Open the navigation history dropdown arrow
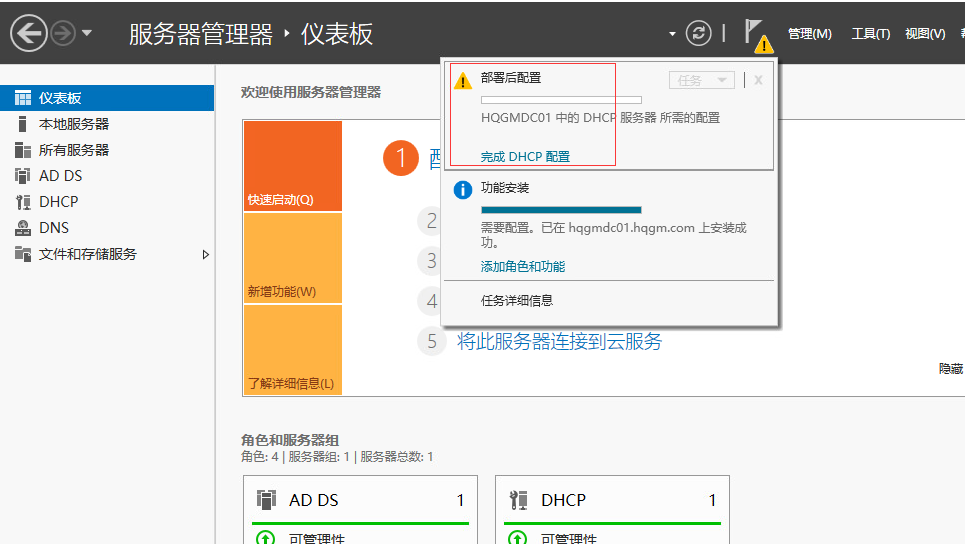The height and width of the screenshot is (544, 965). (x=87, y=34)
